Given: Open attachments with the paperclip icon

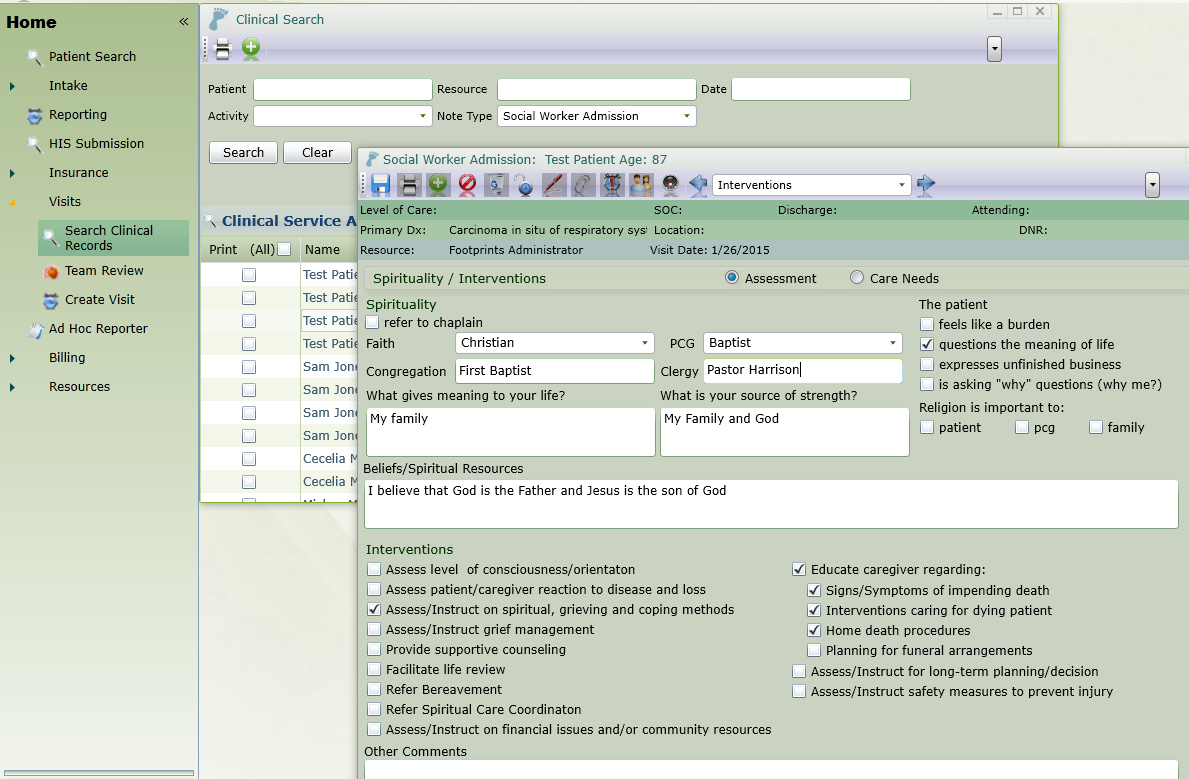Looking at the screenshot, I should pos(581,185).
